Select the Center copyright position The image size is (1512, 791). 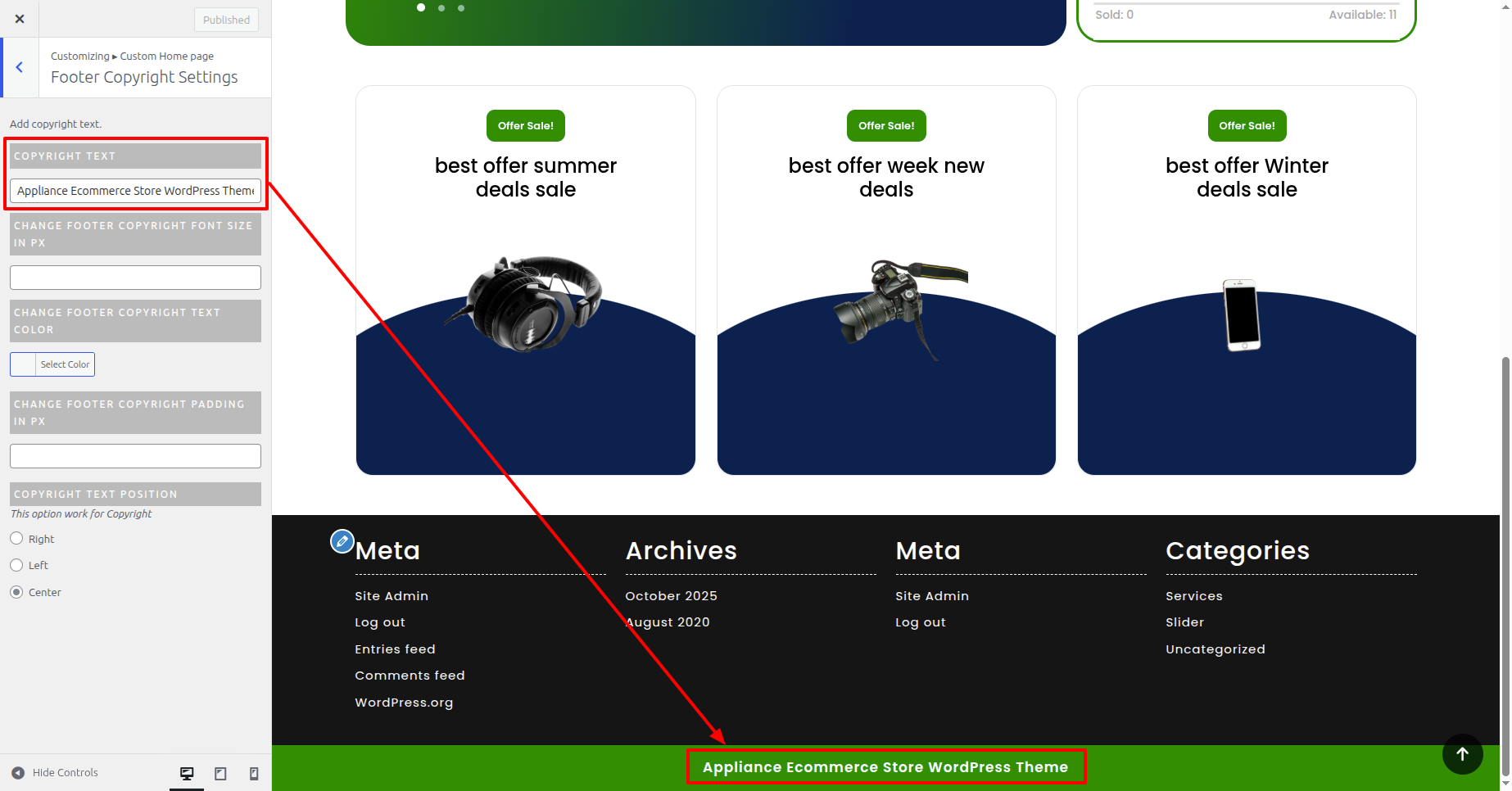pyautogui.click(x=16, y=592)
